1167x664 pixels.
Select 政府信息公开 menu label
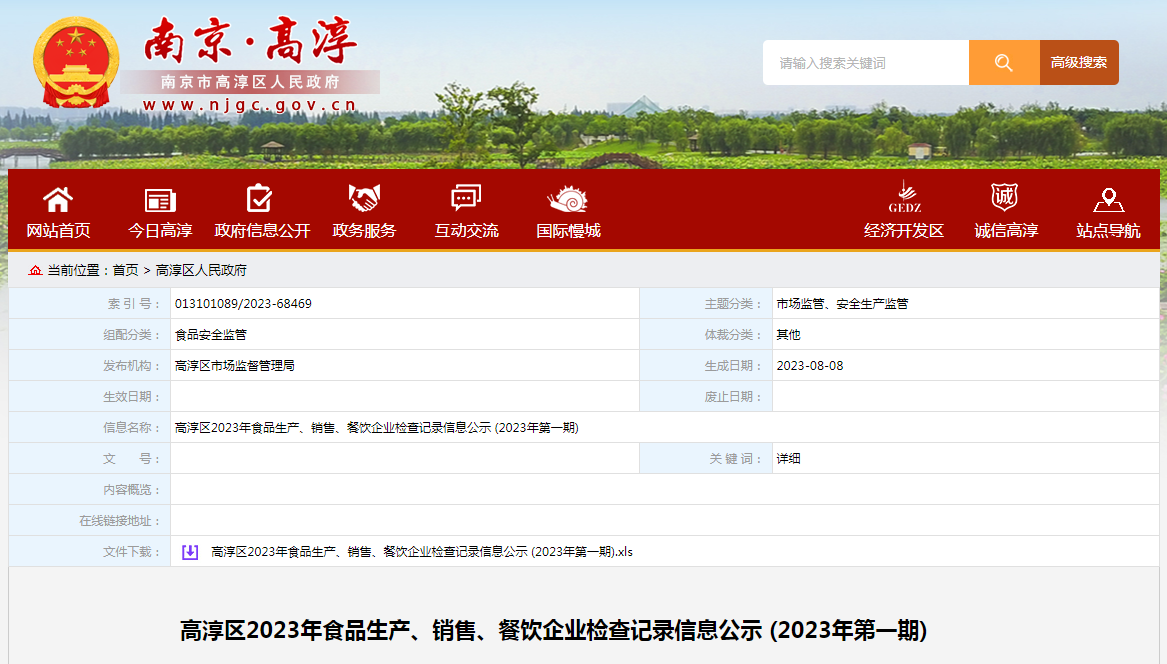coord(262,231)
